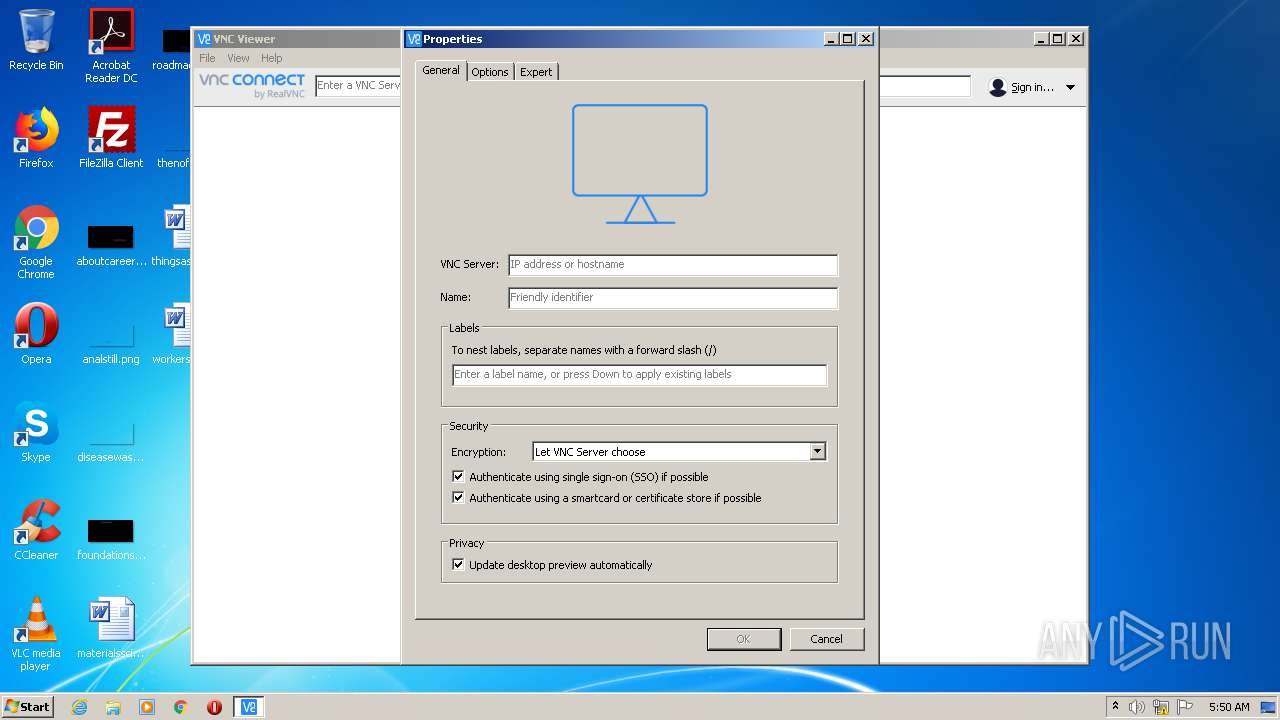Switch to the Expert tab
Screen dimensions: 1280x720
(536, 72)
